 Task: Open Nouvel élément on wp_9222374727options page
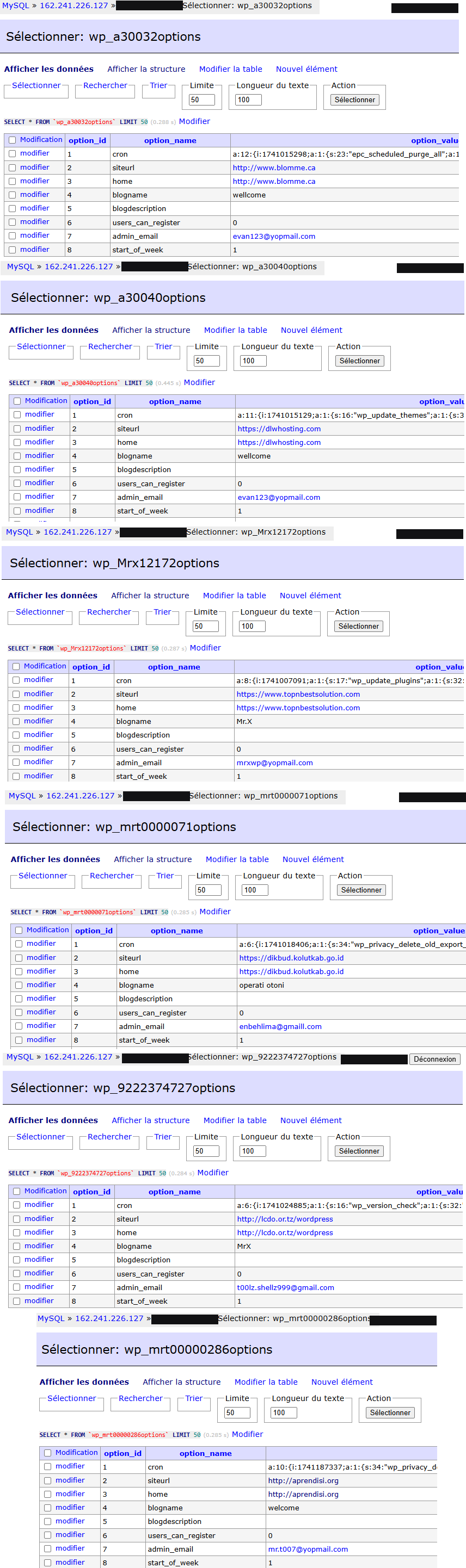pyautogui.click(x=311, y=1120)
